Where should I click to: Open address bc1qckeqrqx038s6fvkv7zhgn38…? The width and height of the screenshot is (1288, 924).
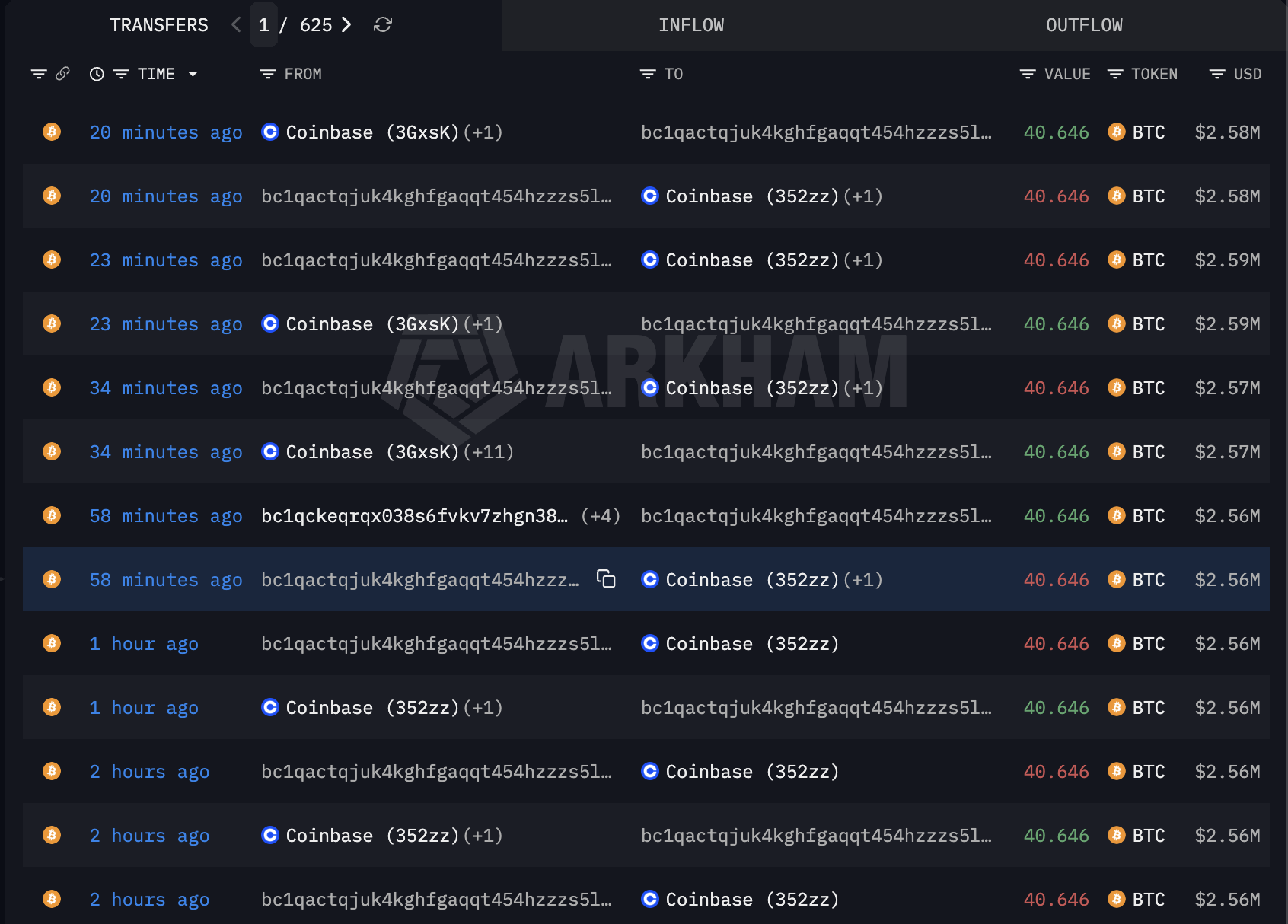click(414, 515)
